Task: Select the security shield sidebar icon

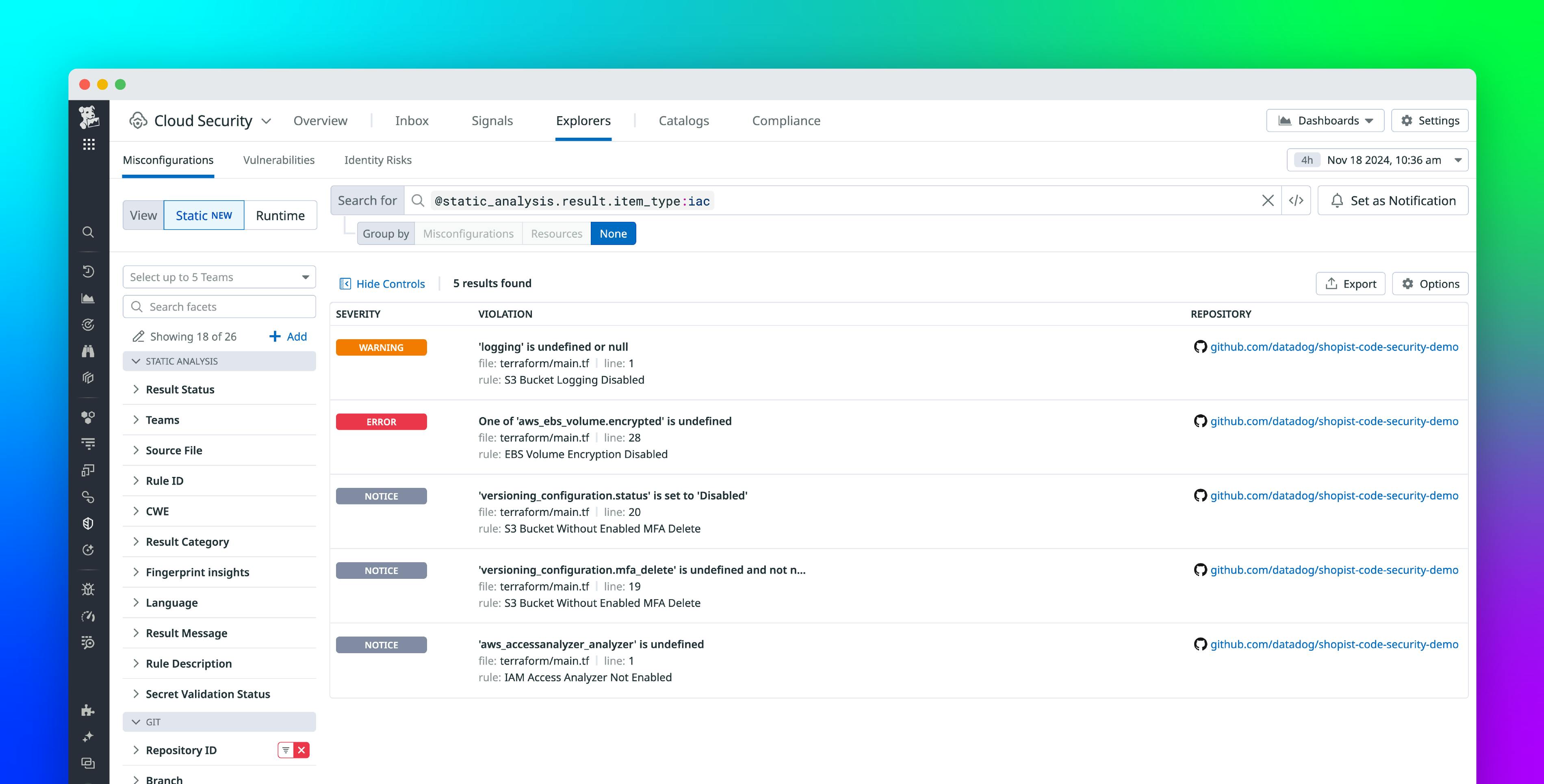Action: click(88, 523)
